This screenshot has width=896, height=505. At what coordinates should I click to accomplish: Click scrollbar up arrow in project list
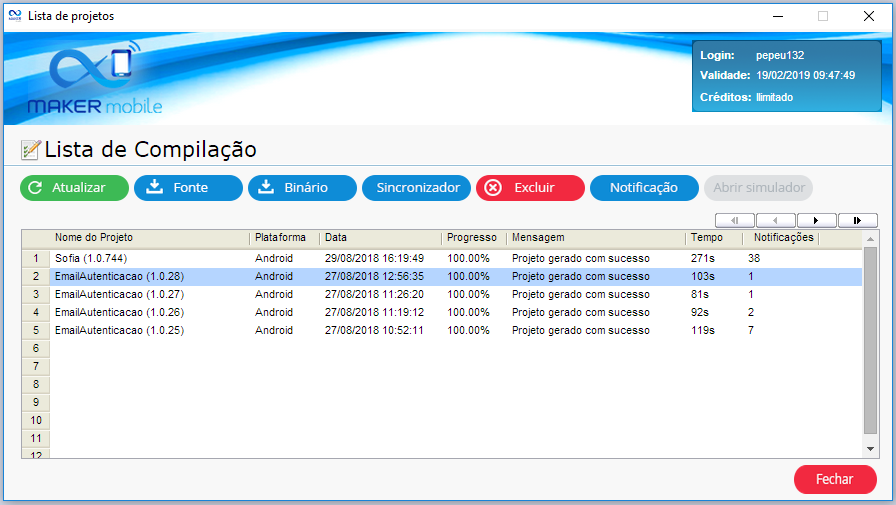(869, 239)
